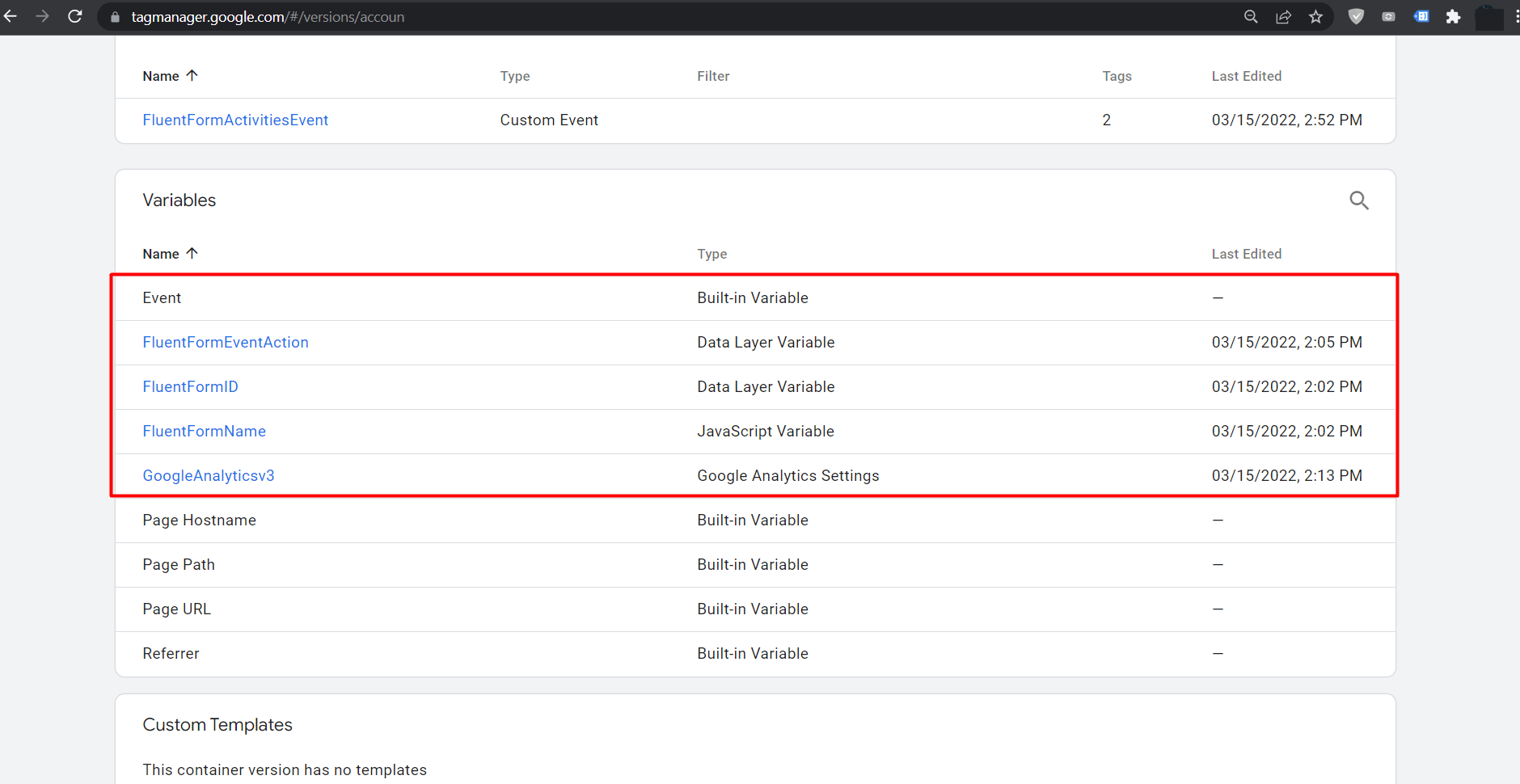
Task: Select the Referrer variable row
Action: 755,654
